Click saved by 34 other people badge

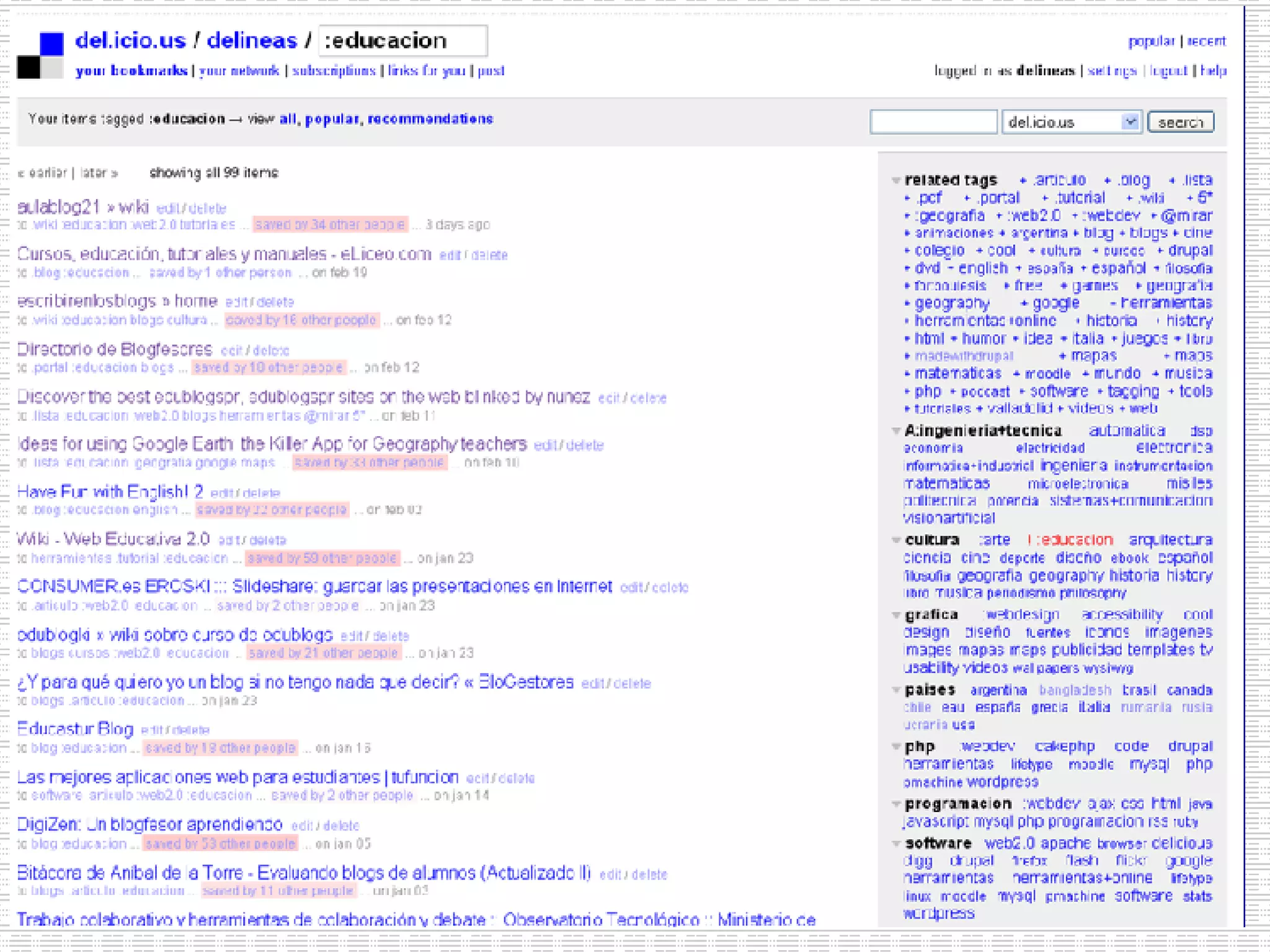[x=330, y=224]
